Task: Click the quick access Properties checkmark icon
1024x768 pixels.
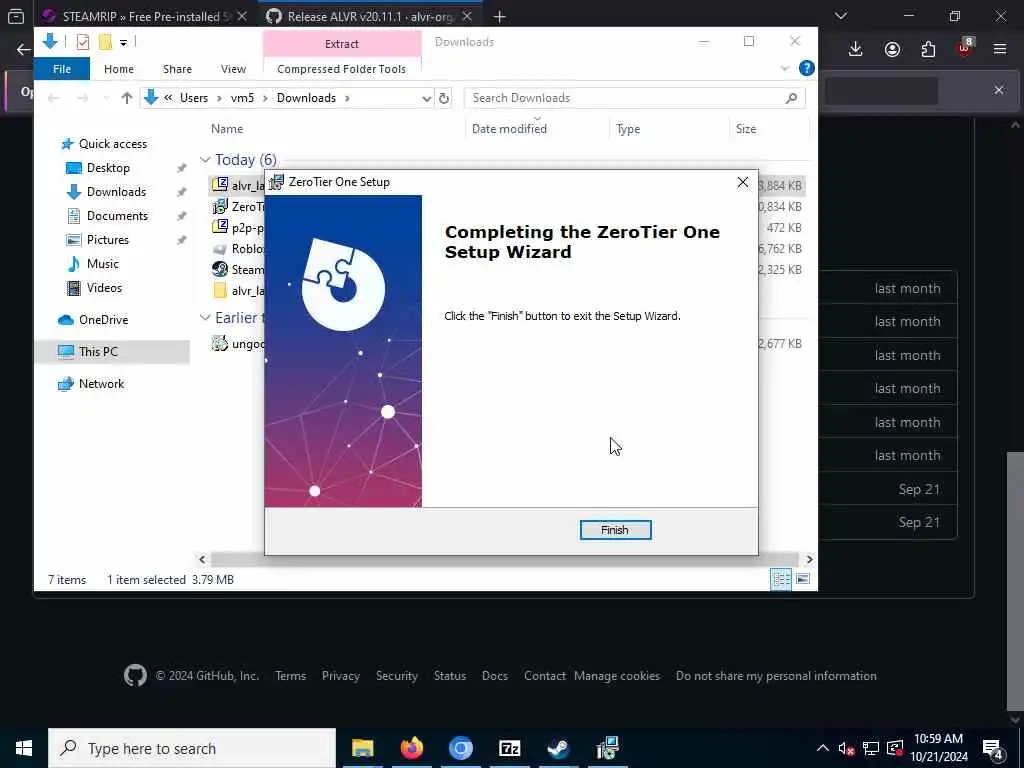Action: pos(82,42)
